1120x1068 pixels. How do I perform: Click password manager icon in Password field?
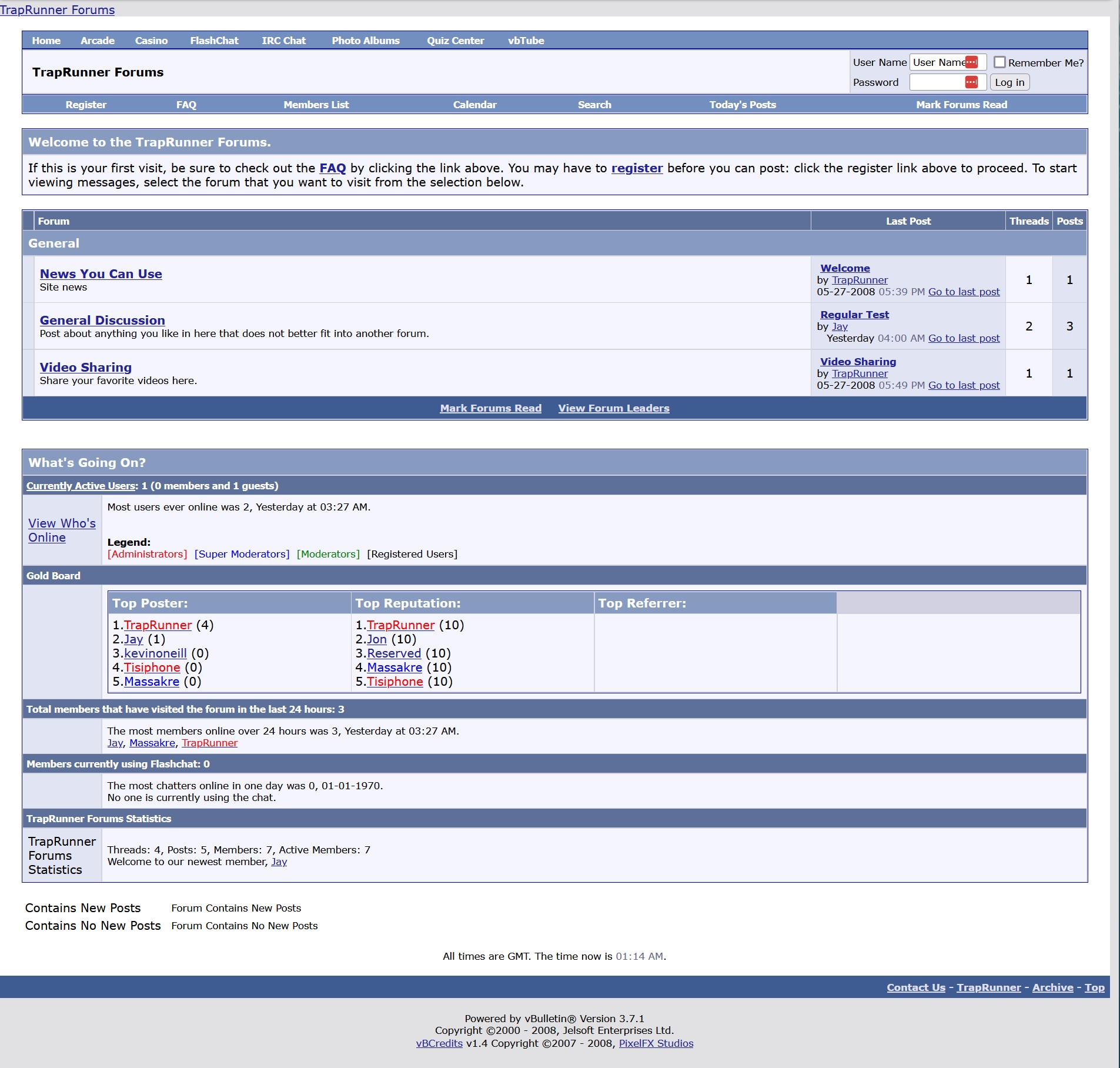971,82
